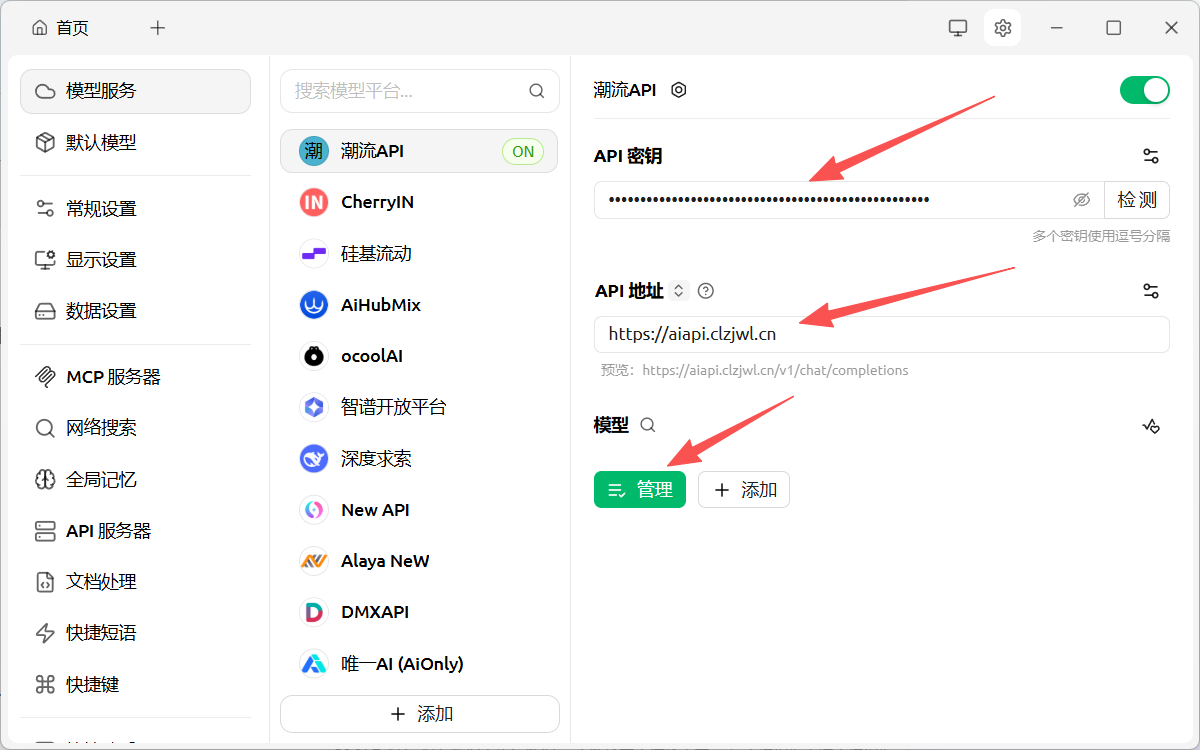
Task: Click the model search magnifier icon
Action: pos(648,425)
